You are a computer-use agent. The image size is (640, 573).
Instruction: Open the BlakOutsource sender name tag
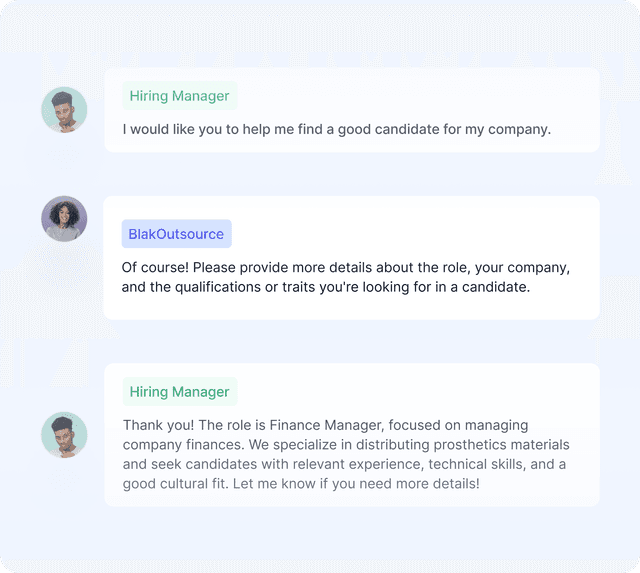pyautogui.click(x=176, y=234)
